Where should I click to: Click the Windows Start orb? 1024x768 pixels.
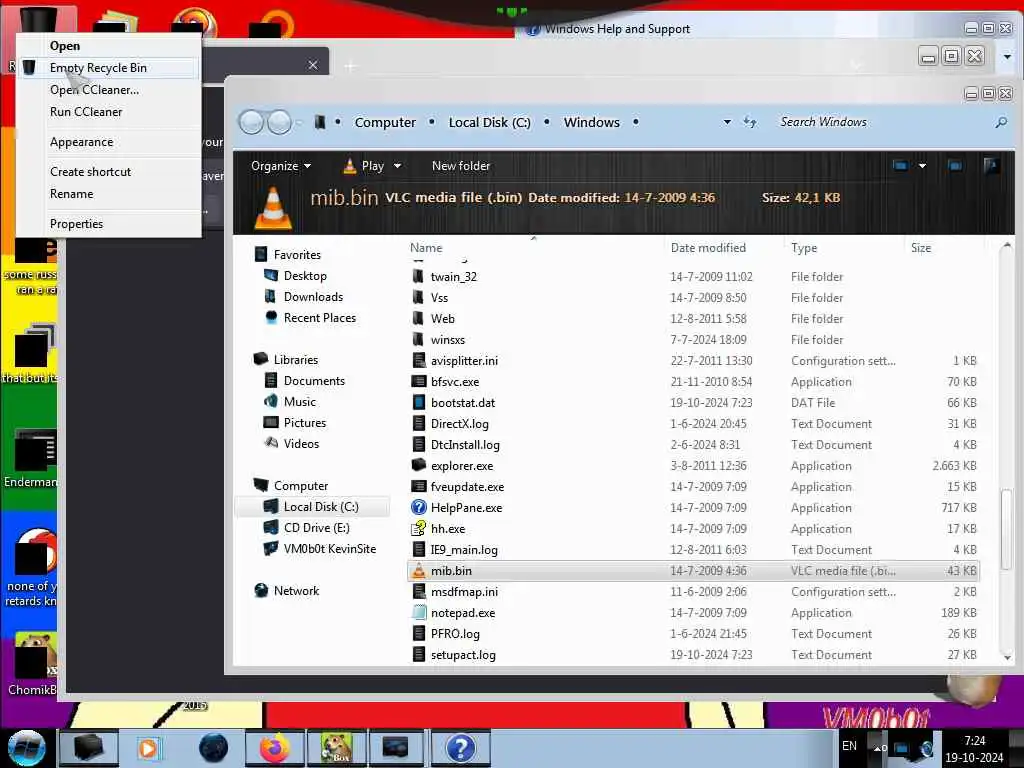click(x=26, y=748)
